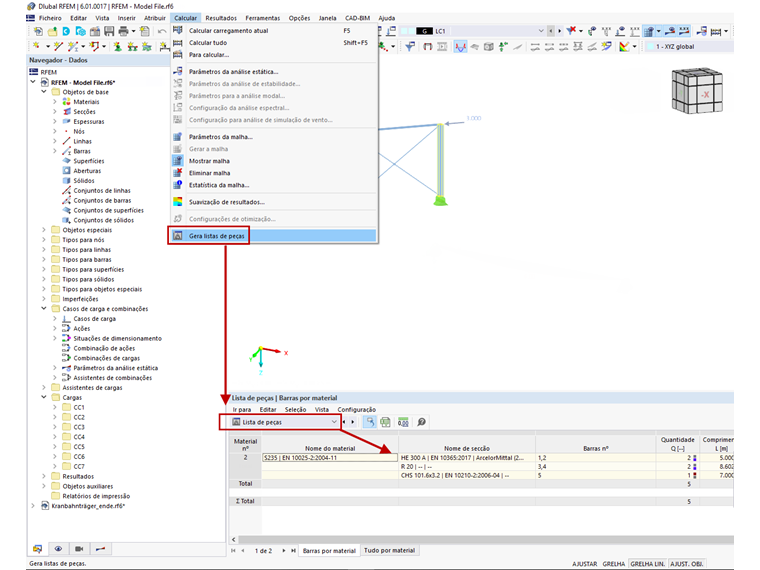This screenshot has height=570, width=760.
Task: Click the Eliminar malha menu entry
Action: tap(209, 173)
